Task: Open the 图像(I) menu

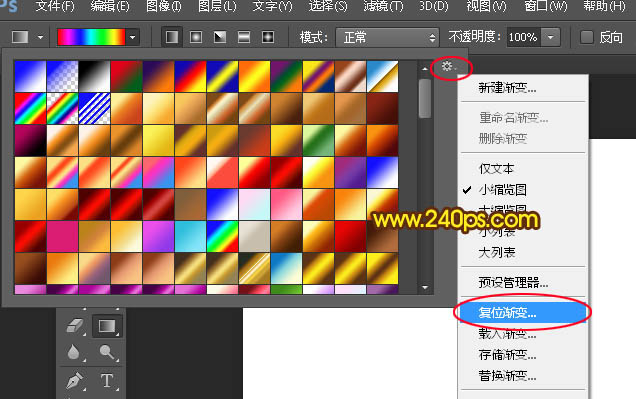Action: [x=163, y=6]
